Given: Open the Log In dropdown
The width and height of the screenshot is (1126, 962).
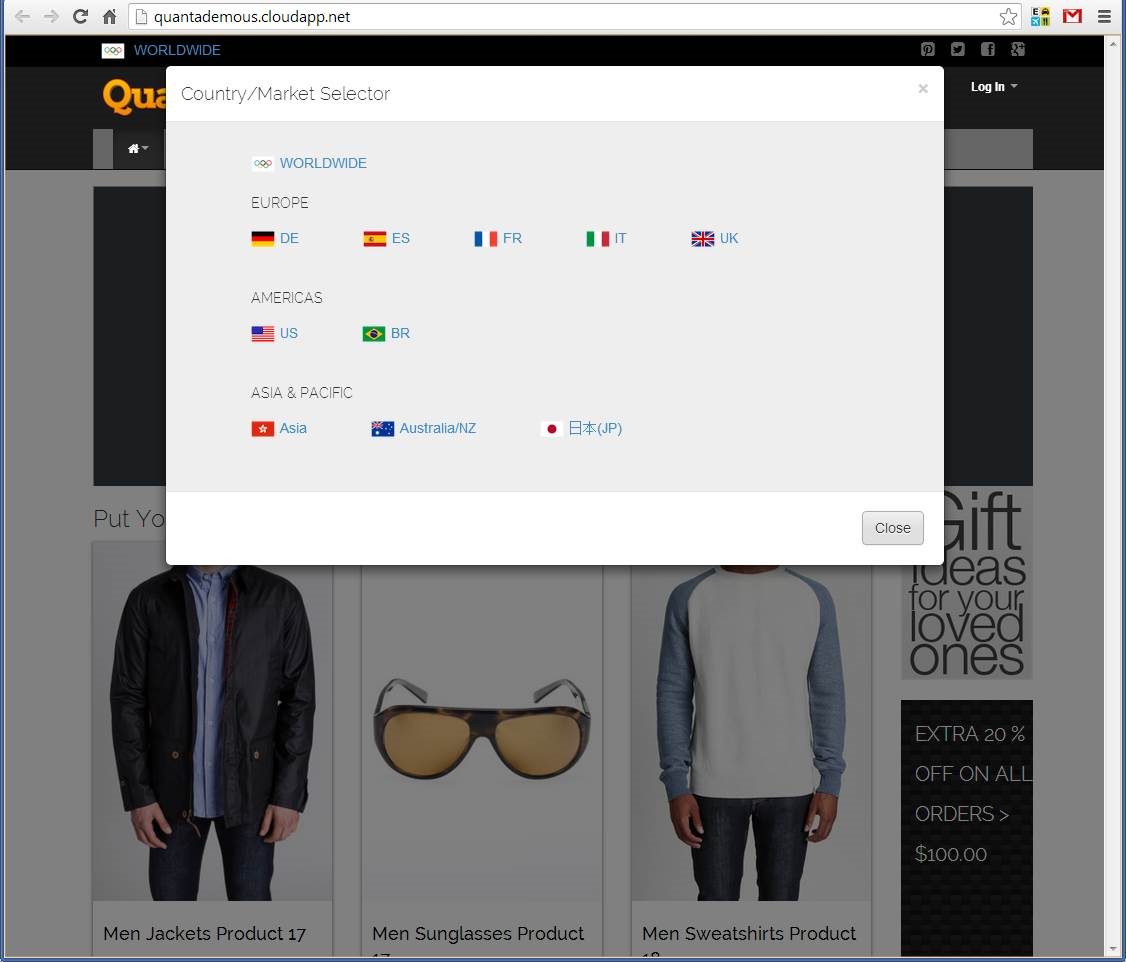Looking at the screenshot, I should [993, 87].
